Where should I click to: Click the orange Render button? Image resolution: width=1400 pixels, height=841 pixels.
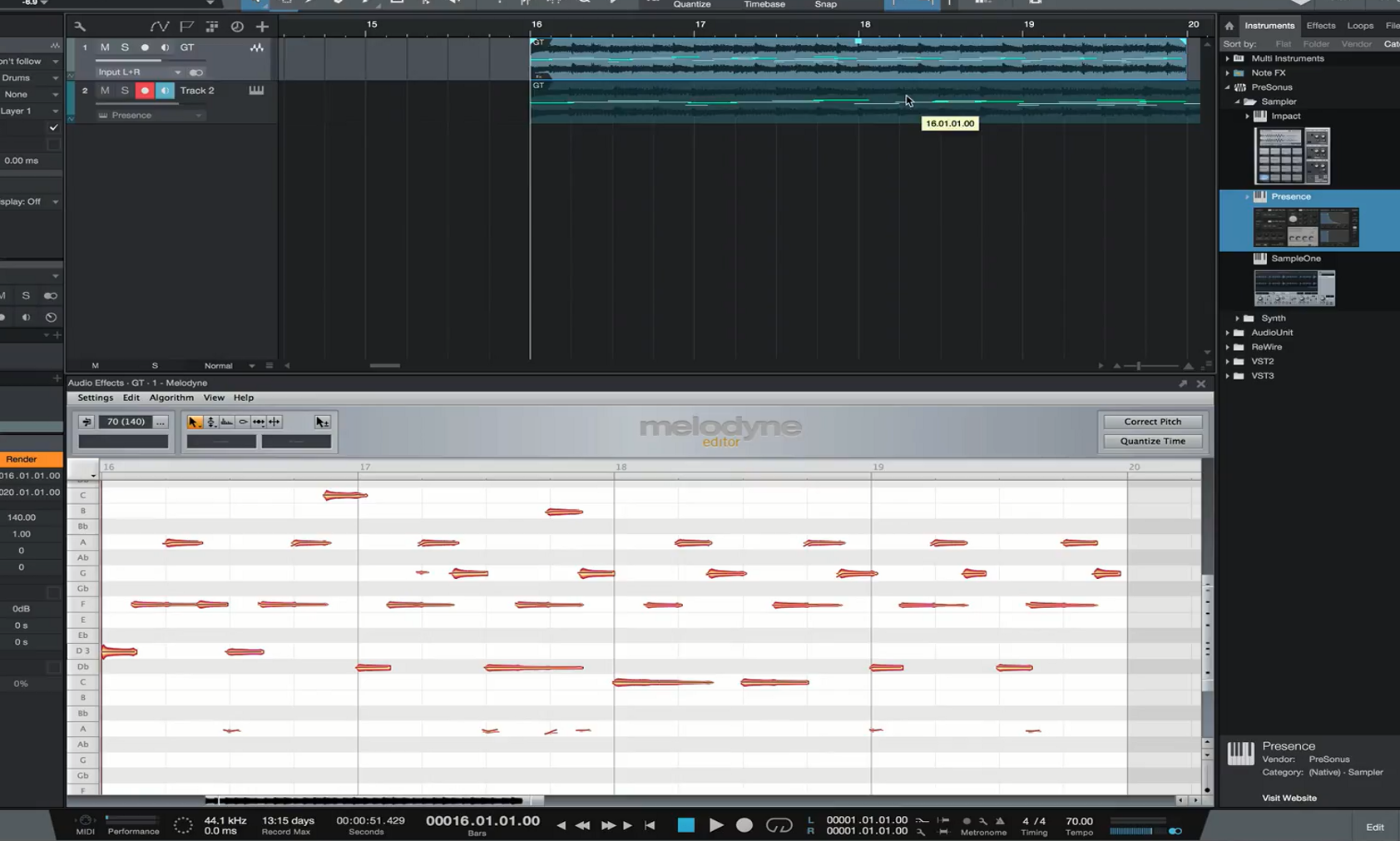point(31,459)
